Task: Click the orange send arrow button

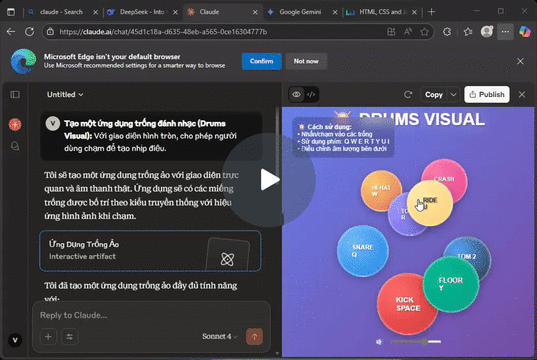Action: point(254,336)
